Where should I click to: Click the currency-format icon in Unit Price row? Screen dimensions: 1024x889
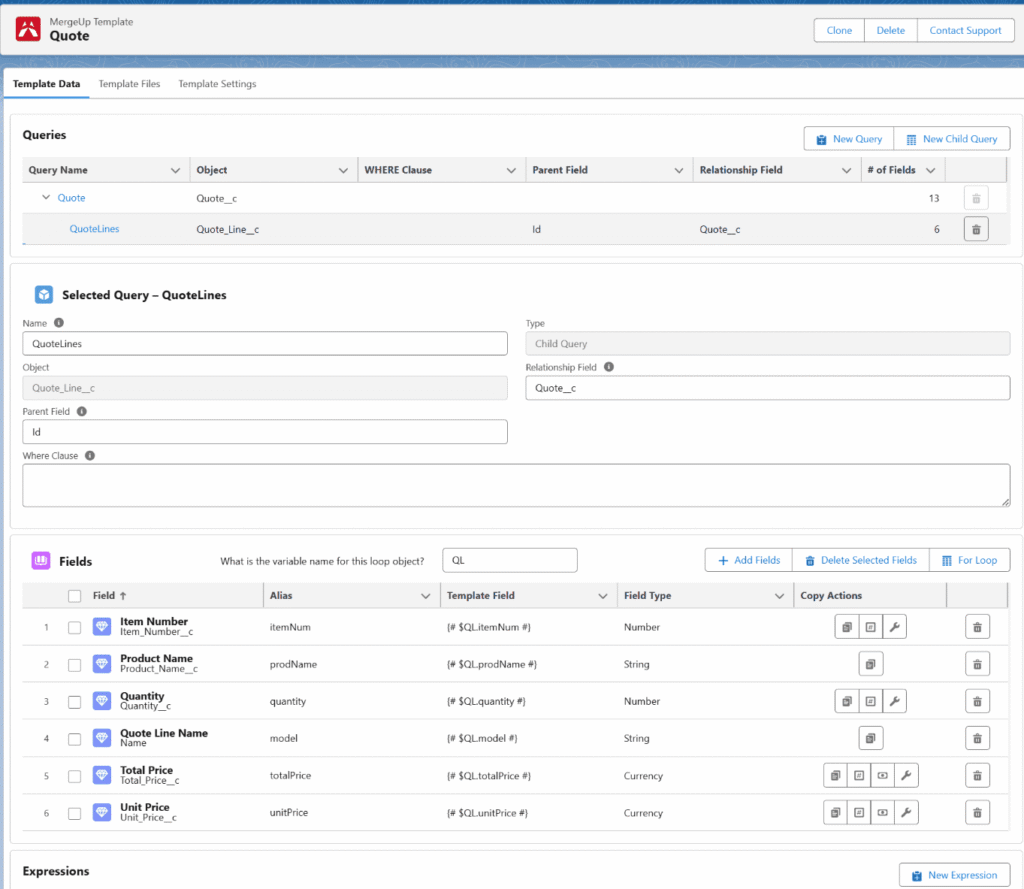point(882,813)
